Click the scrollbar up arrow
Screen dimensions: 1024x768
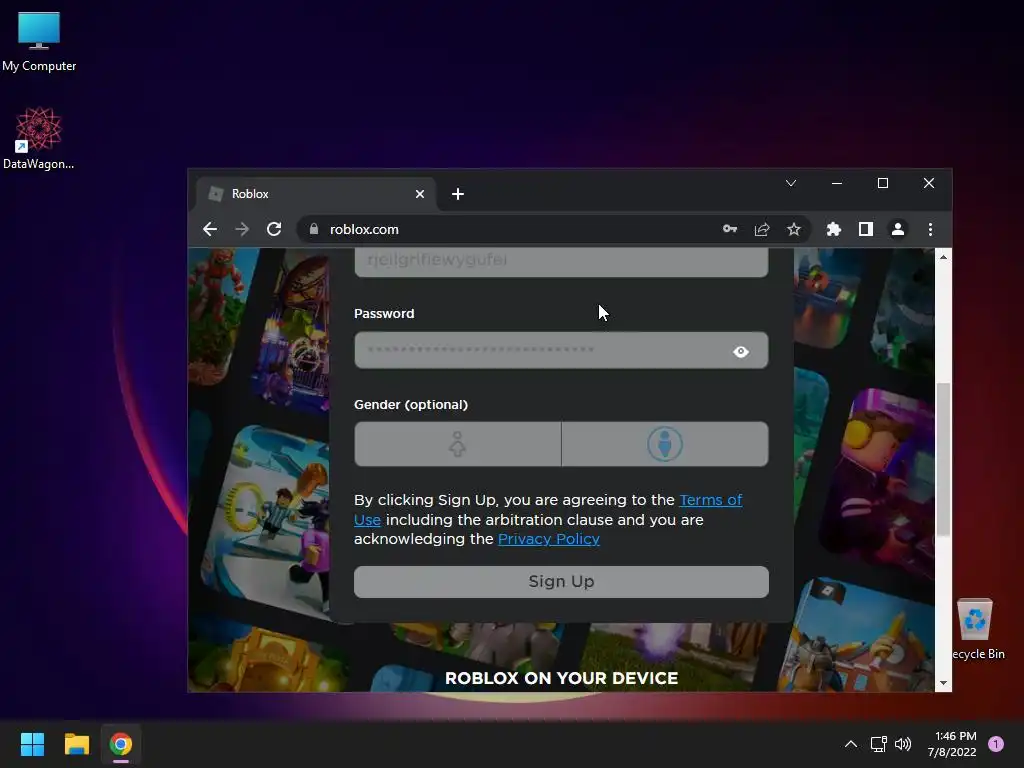(x=943, y=257)
